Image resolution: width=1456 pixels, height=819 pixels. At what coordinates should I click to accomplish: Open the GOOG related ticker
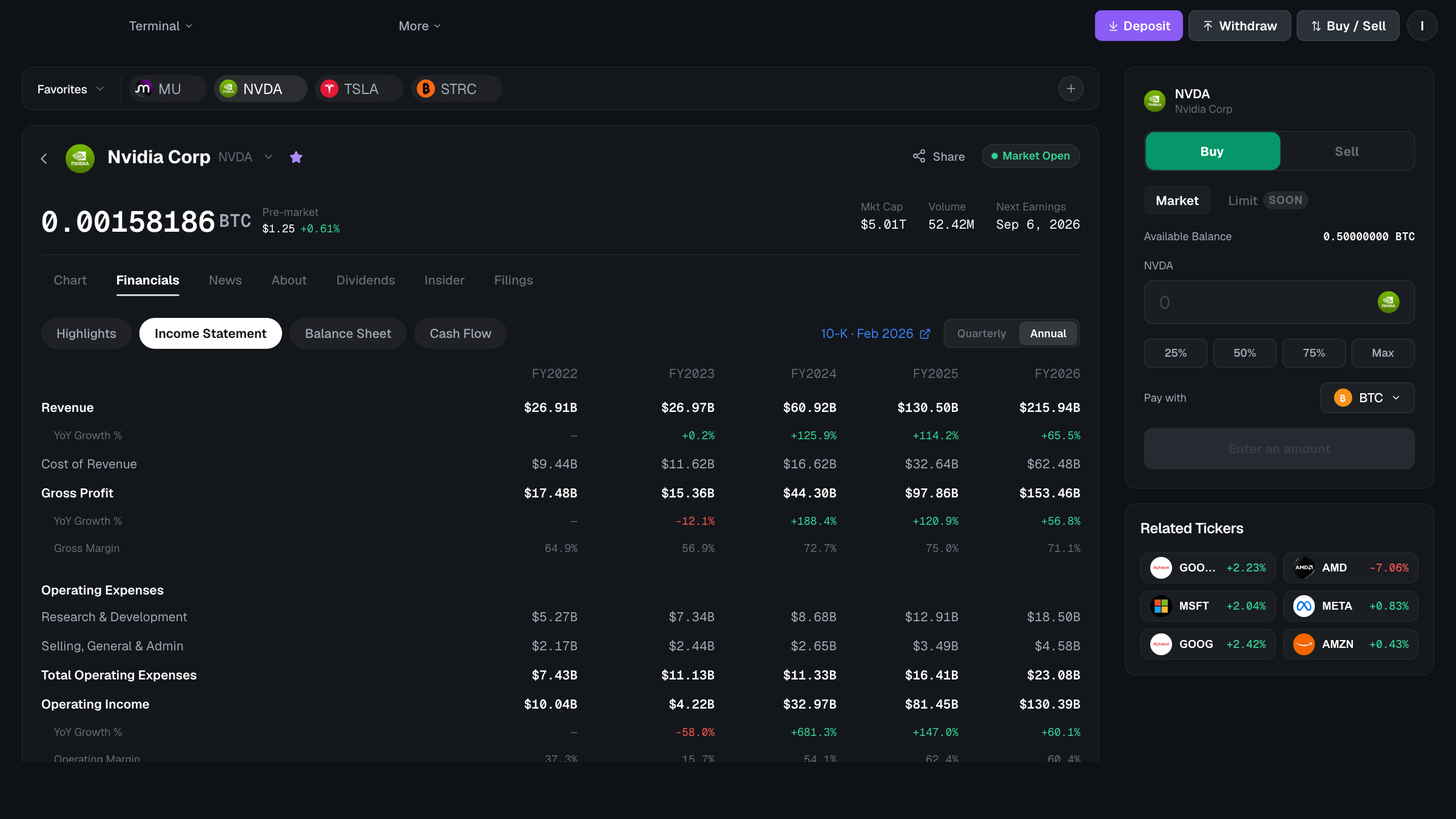(x=1207, y=644)
